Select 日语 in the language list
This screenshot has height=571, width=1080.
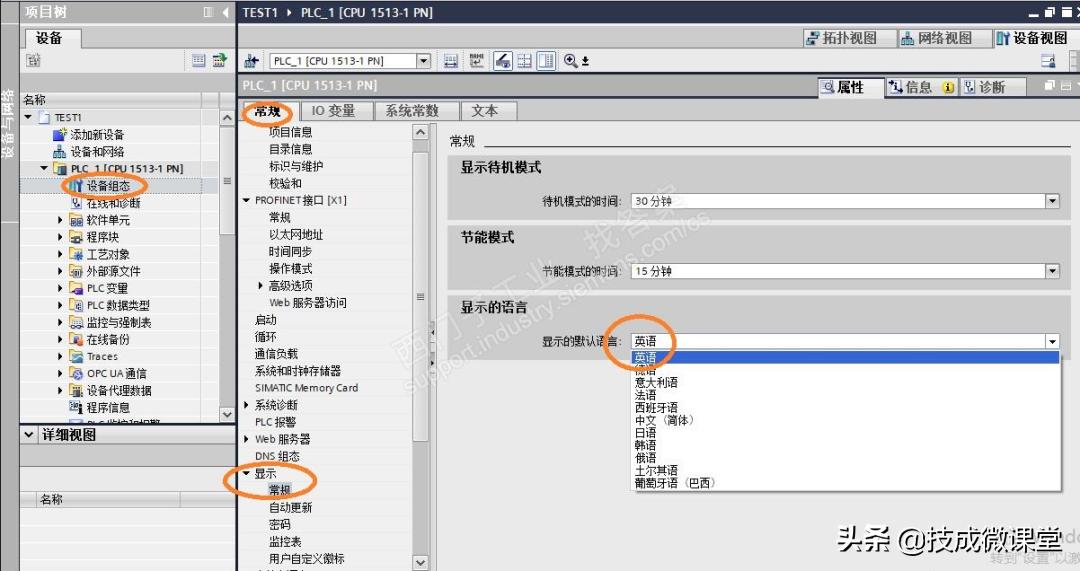pyautogui.click(x=645, y=433)
